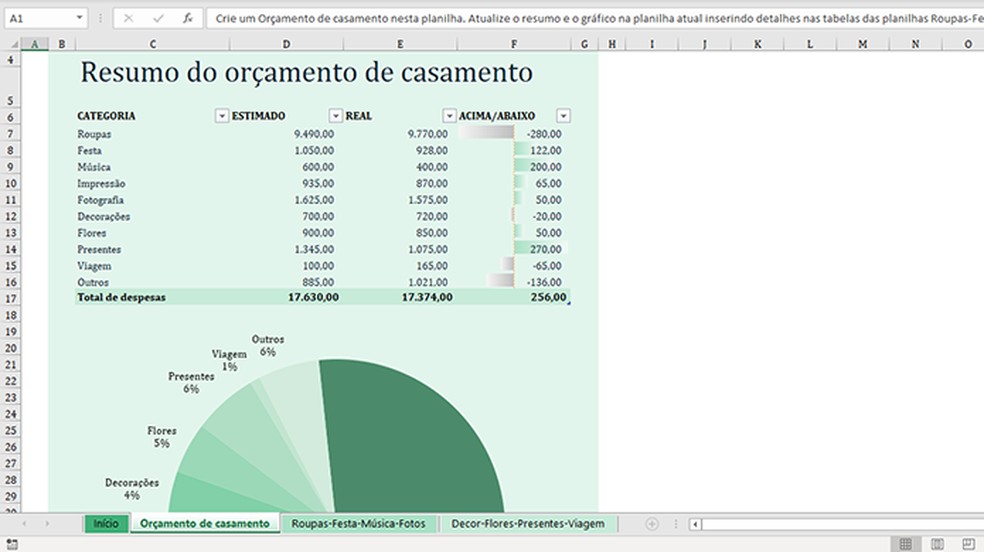Open the CATEGORIA filter dropdown

click(221, 116)
